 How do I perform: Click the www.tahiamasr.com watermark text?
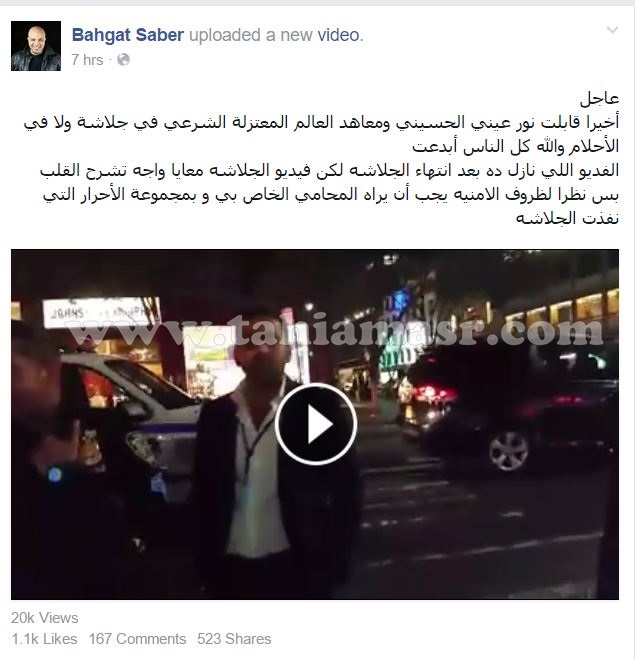pos(336,330)
